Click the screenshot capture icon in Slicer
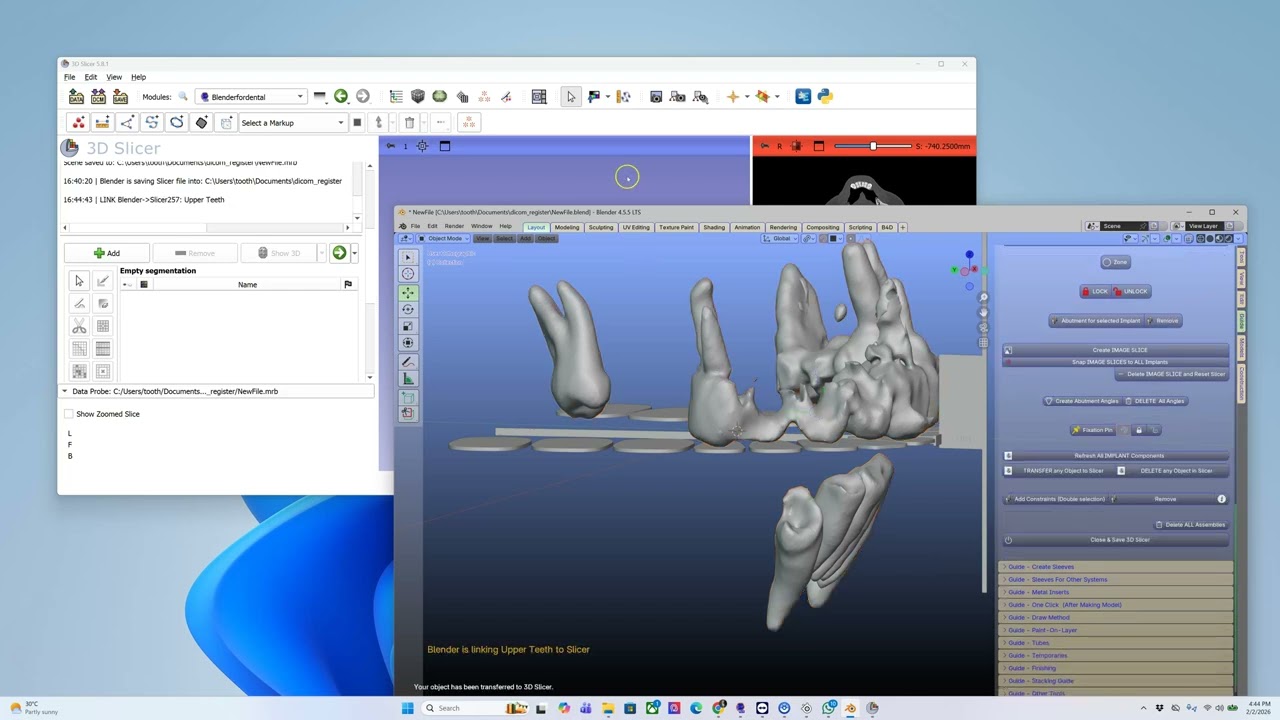 click(656, 96)
